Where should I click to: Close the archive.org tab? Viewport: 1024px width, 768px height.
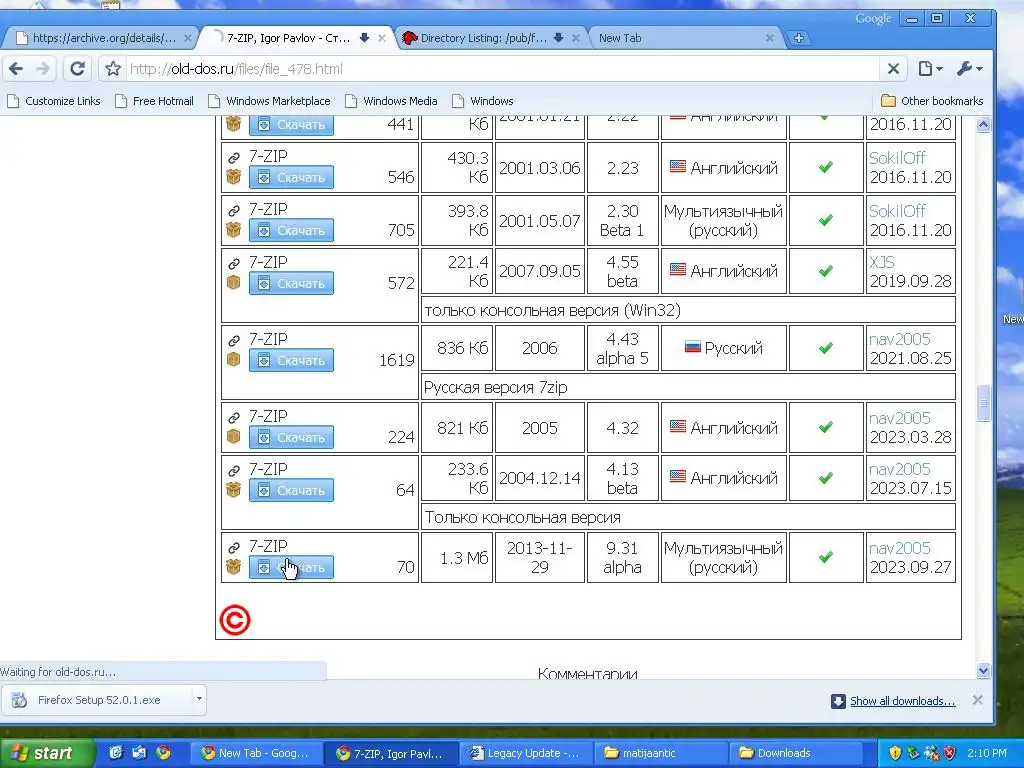click(x=187, y=39)
